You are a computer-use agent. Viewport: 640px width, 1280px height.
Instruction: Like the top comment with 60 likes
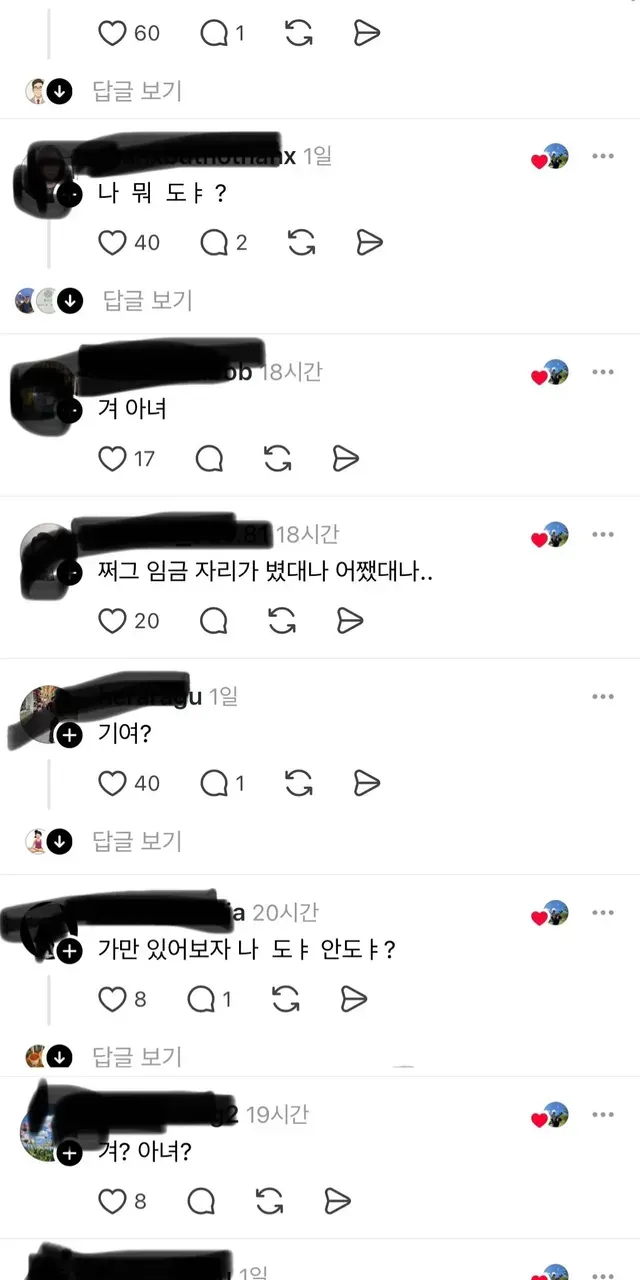pos(112,33)
